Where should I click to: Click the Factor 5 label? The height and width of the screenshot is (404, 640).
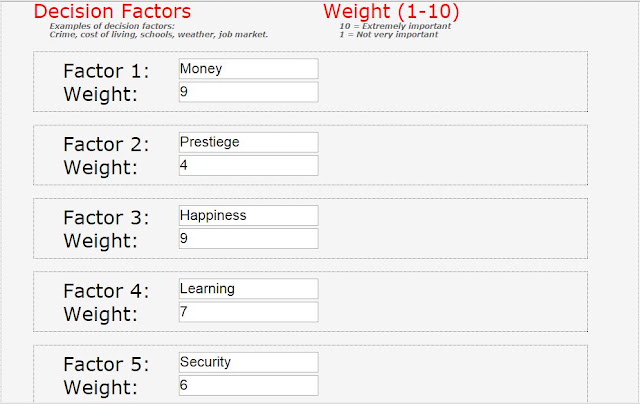(106, 364)
